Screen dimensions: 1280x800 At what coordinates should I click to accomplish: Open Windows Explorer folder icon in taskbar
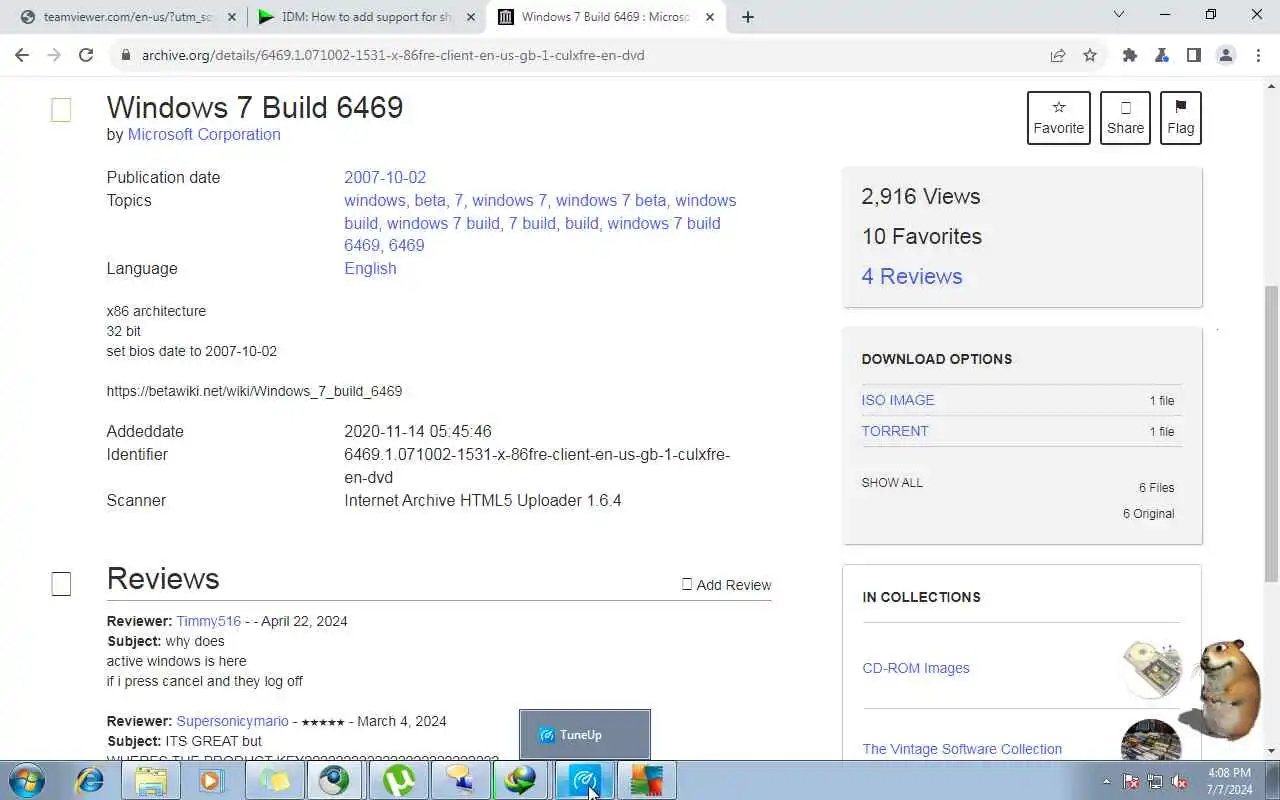coord(151,781)
